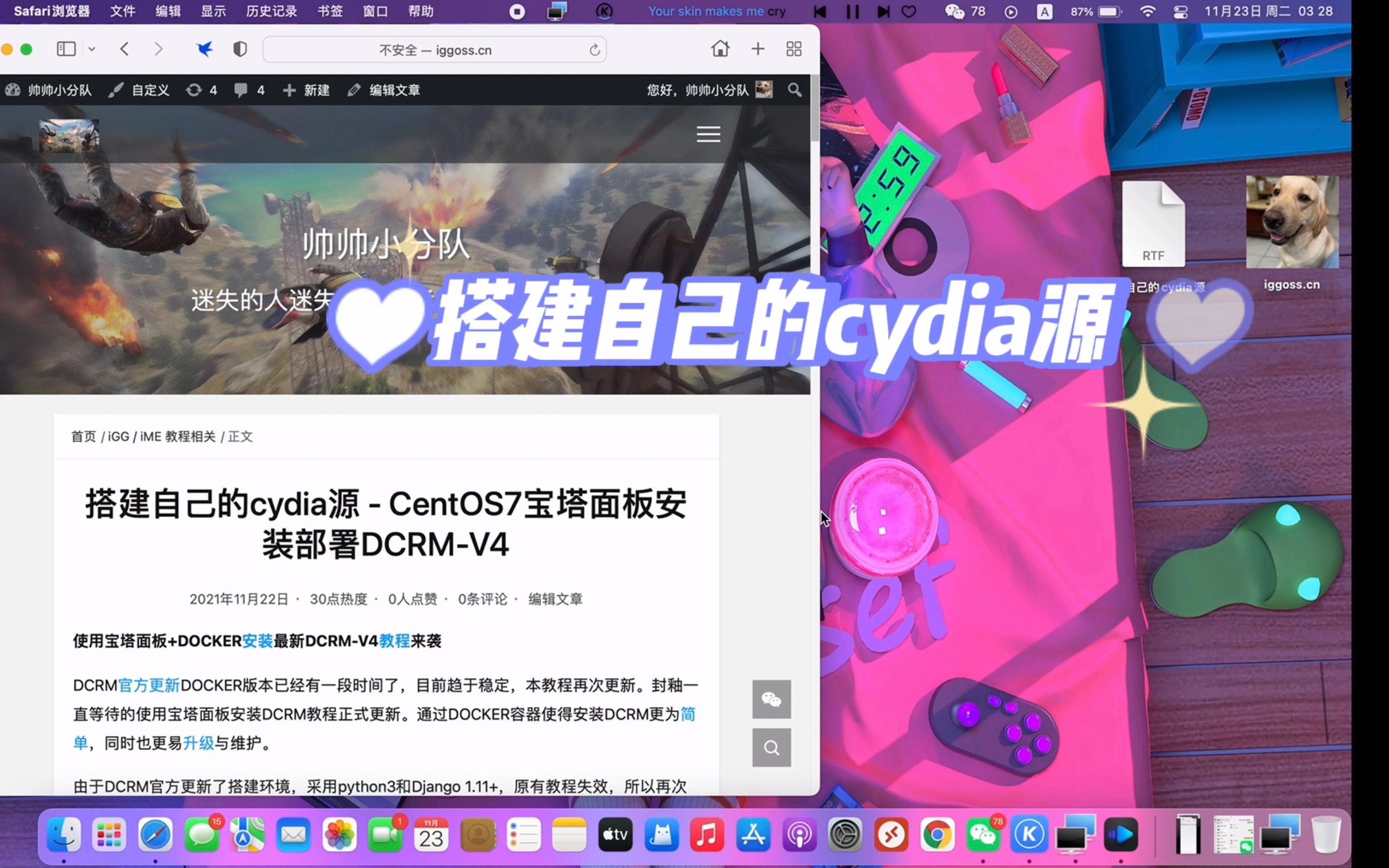Open the Wi-Fi menu bar icon

coord(1147,12)
